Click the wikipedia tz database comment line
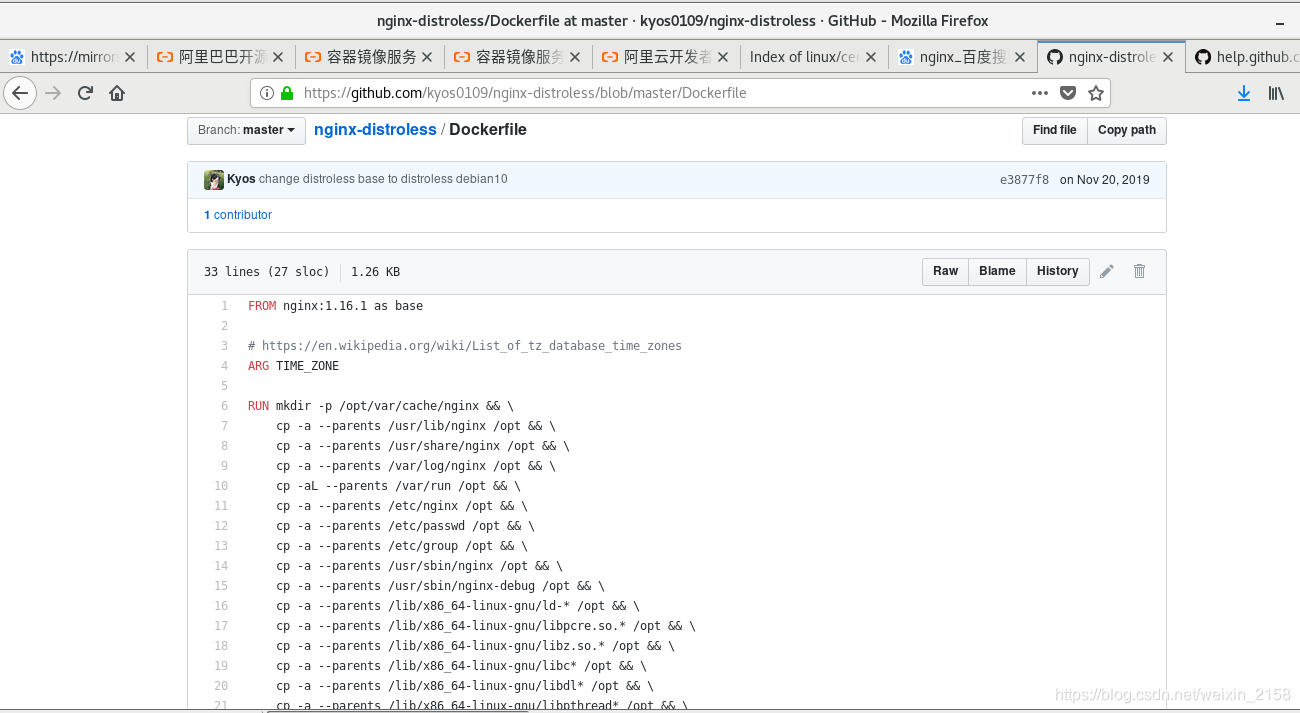Image resolution: width=1300 pixels, height=713 pixels. pos(465,346)
